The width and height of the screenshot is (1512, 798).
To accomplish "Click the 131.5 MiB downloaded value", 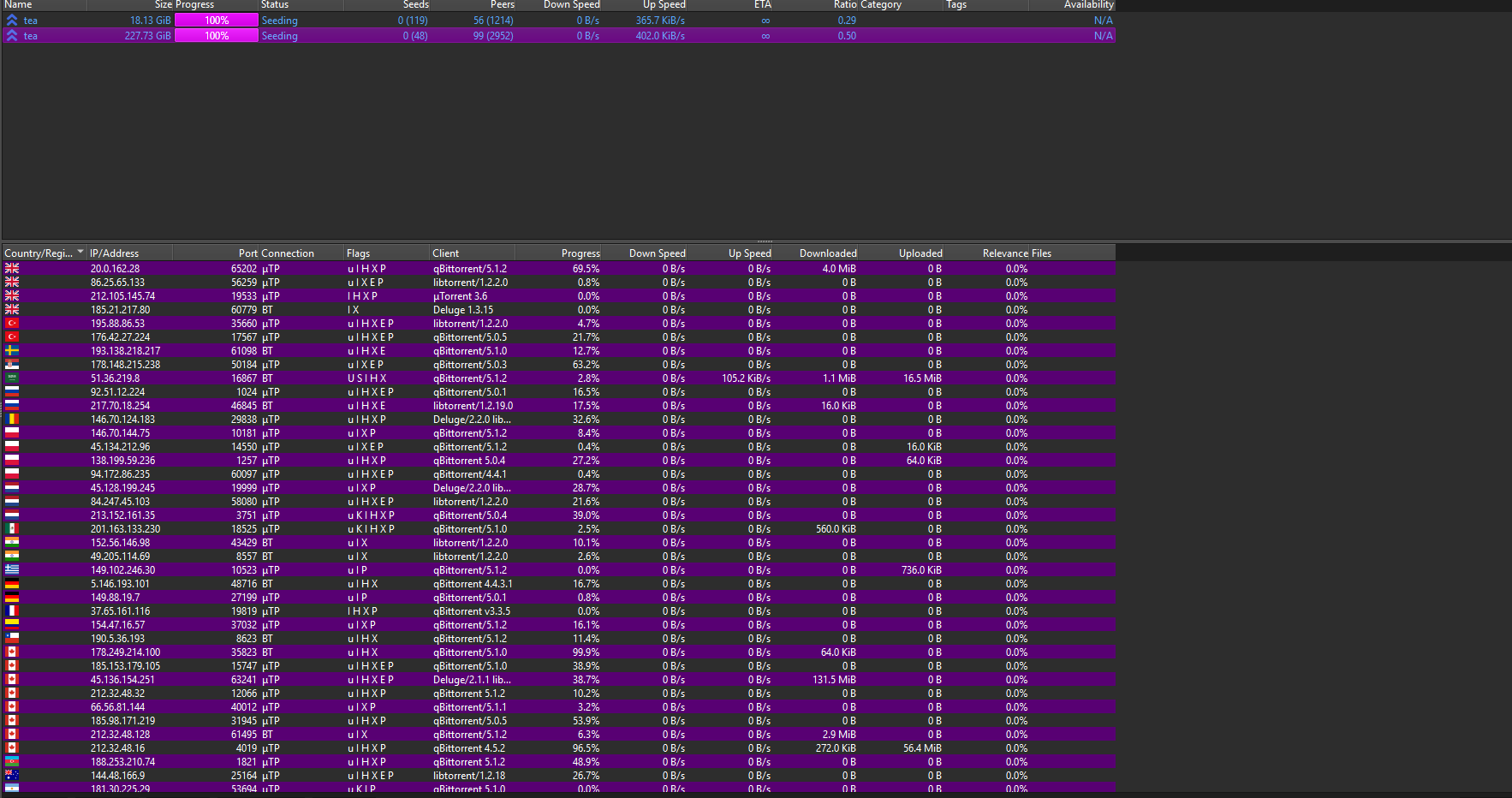I will (x=834, y=679).
